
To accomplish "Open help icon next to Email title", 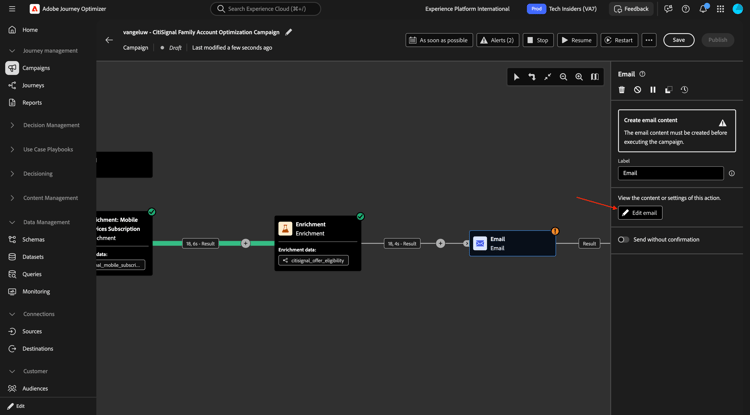I will [x=642, y=74].
